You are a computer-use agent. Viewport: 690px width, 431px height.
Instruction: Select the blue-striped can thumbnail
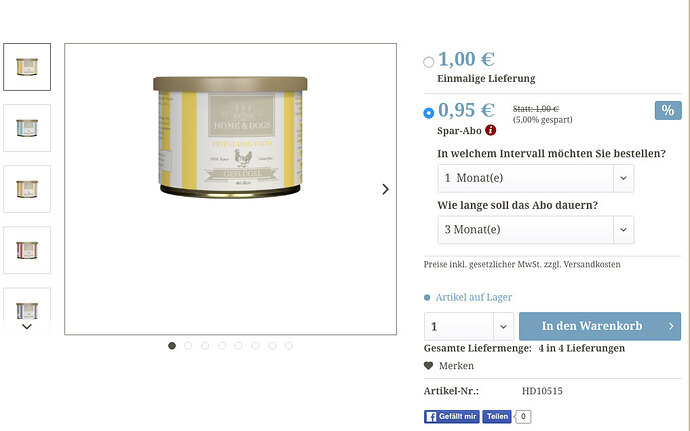27,128
